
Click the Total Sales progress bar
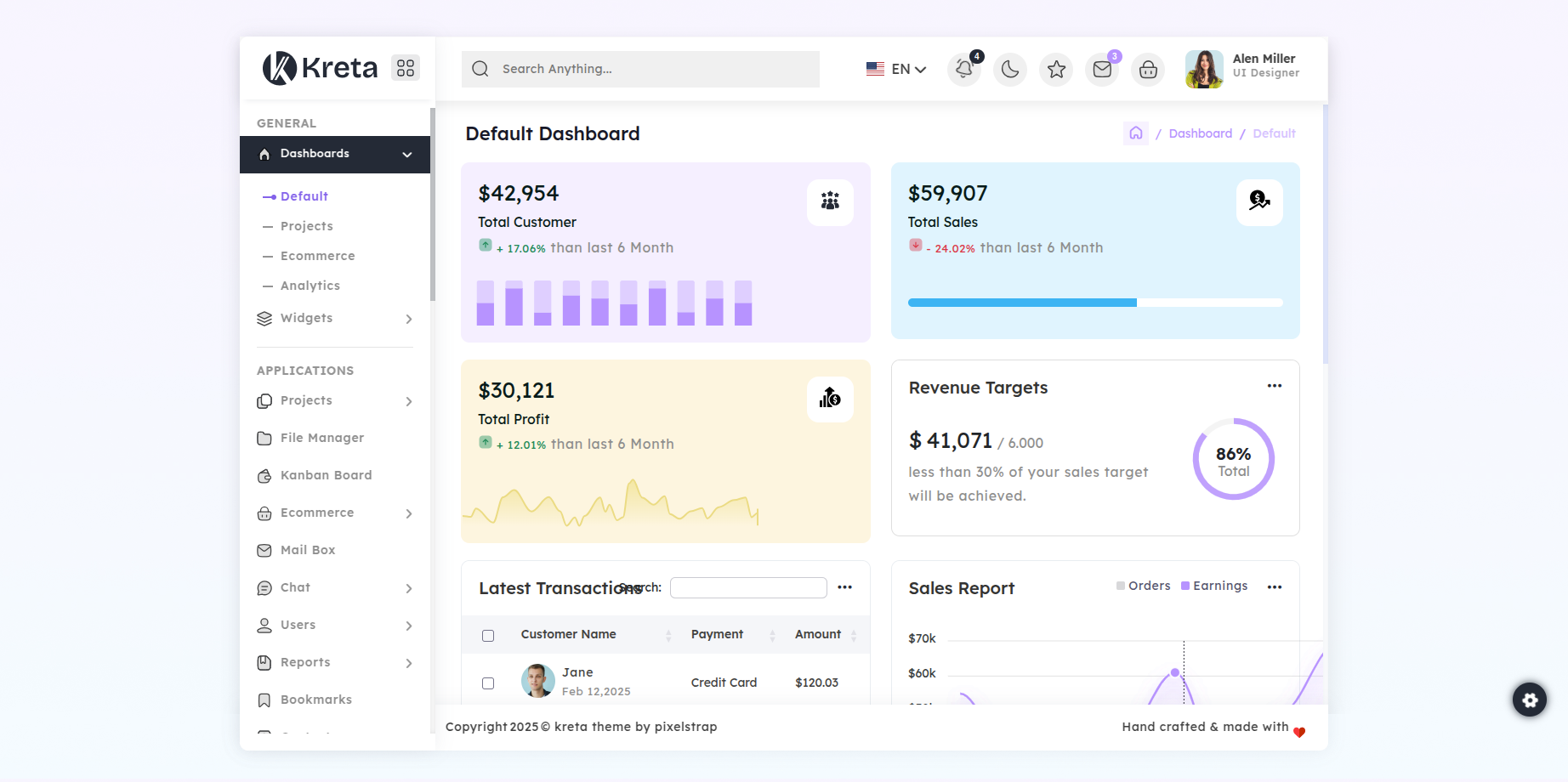click(1094, 303)
